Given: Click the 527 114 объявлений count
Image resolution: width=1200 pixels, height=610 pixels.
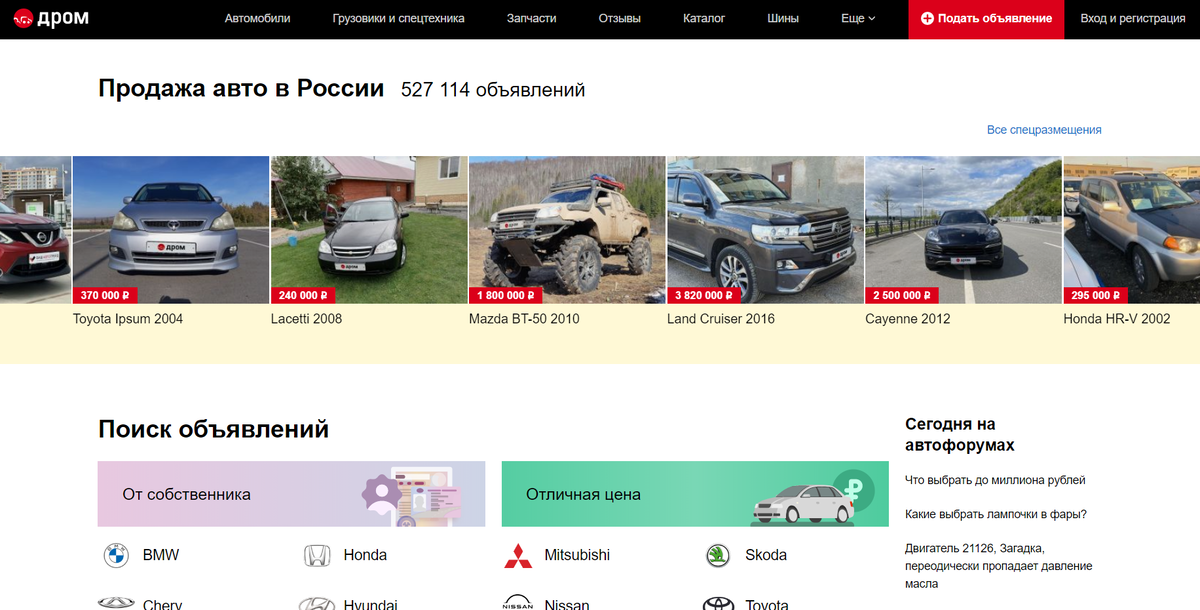Looking at the screenshot, I should pos(493,90).
